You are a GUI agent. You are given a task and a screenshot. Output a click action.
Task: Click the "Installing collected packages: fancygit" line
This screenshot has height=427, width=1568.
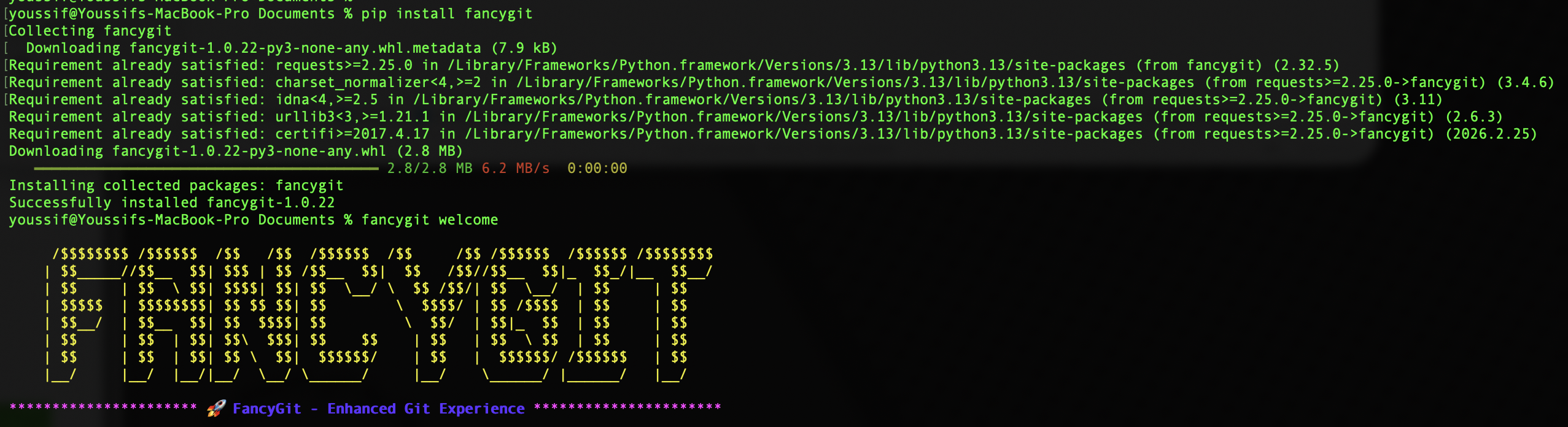point(176,185)
